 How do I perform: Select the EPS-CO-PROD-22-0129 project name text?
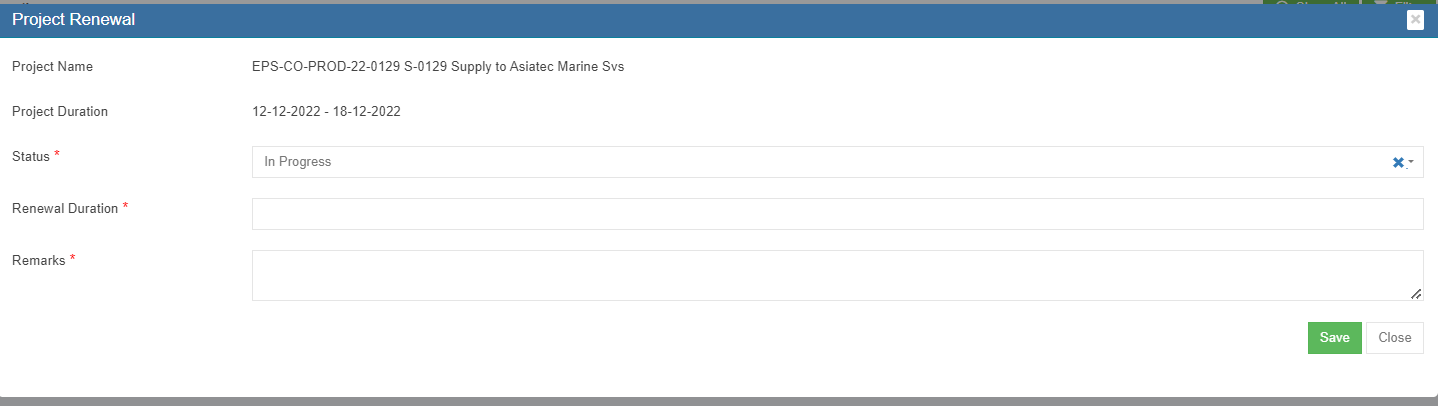tap(438, 67)
